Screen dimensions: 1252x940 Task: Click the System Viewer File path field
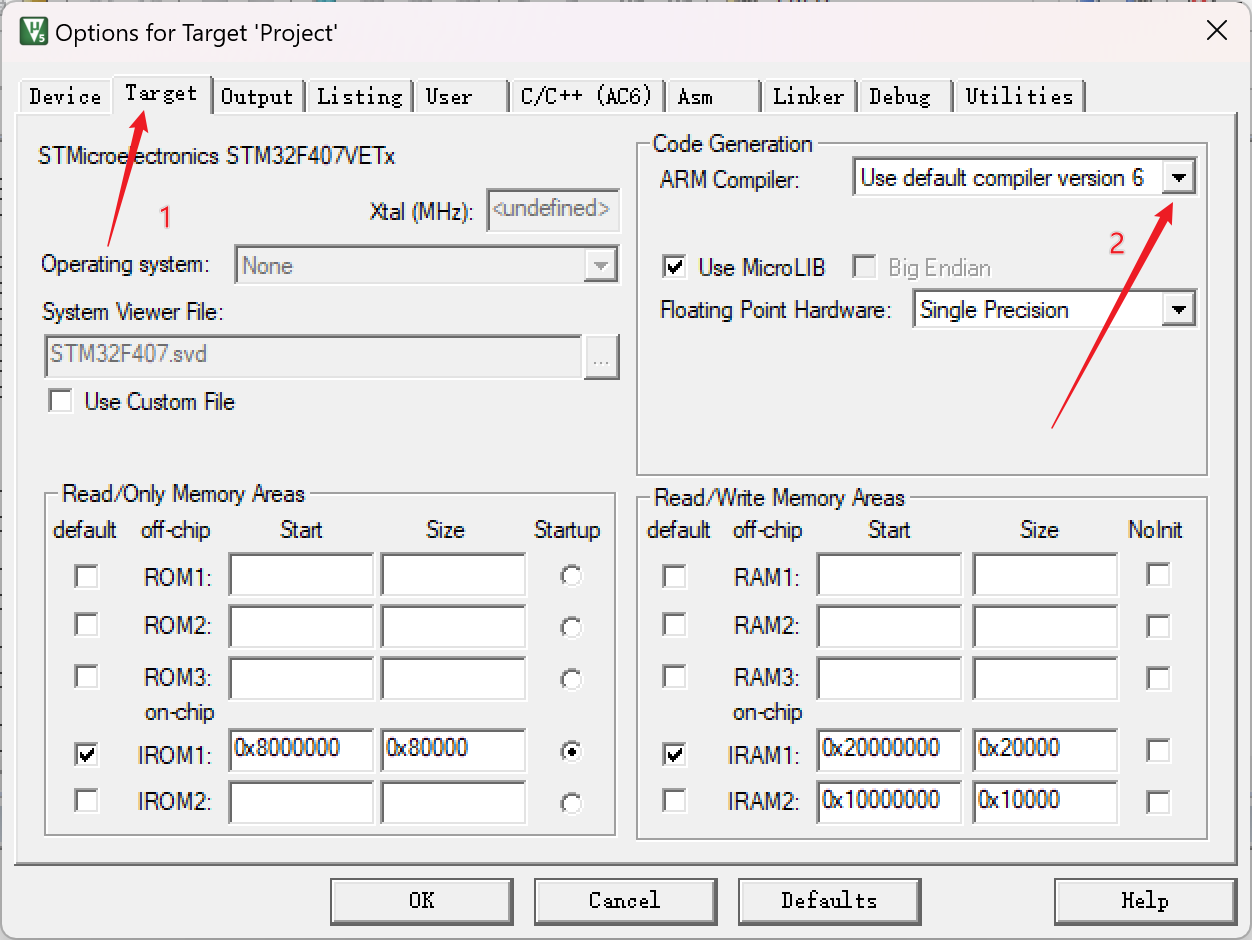[x=313, y=357]
